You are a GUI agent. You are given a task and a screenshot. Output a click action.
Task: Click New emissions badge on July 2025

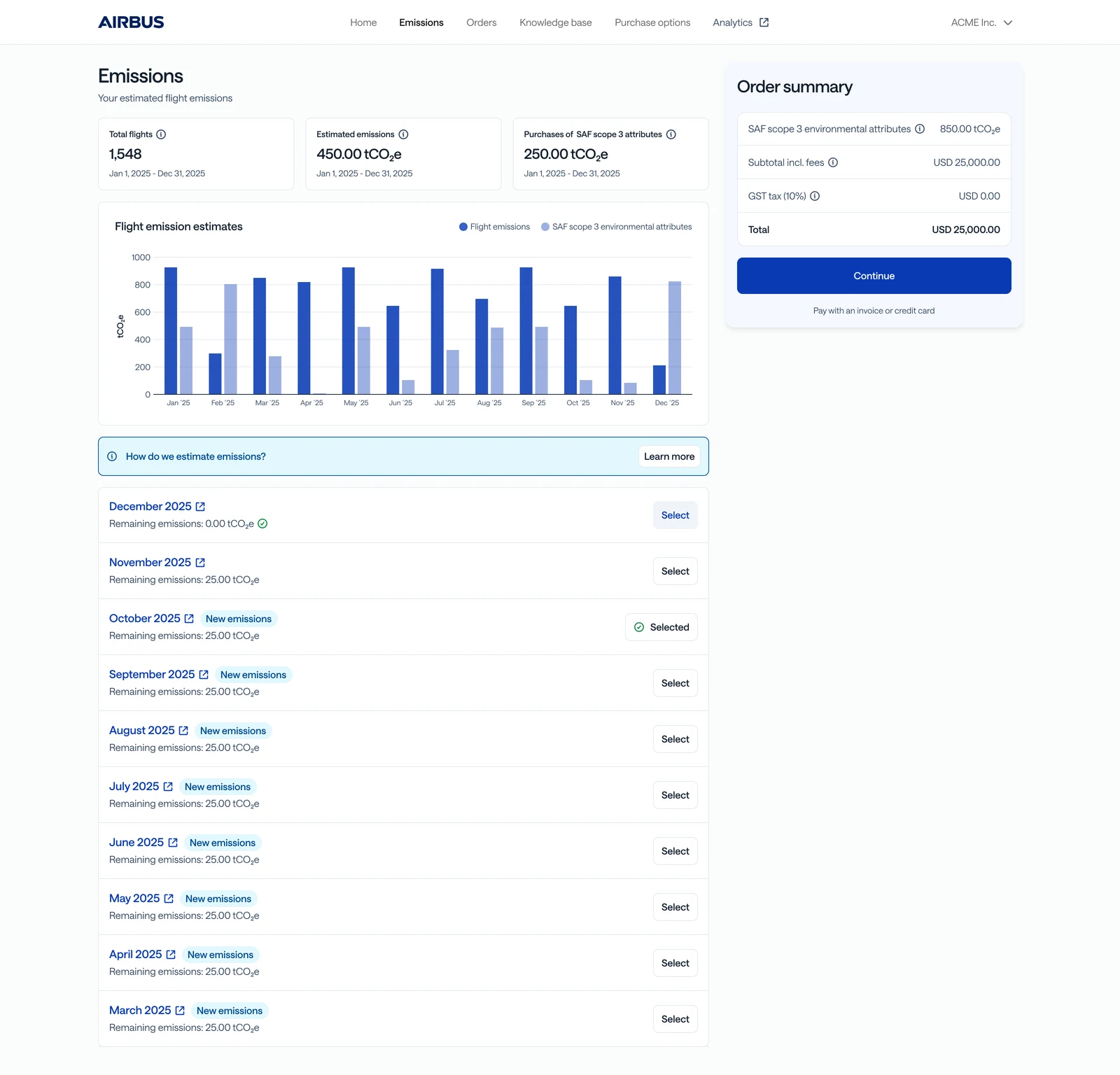[218, 787]
